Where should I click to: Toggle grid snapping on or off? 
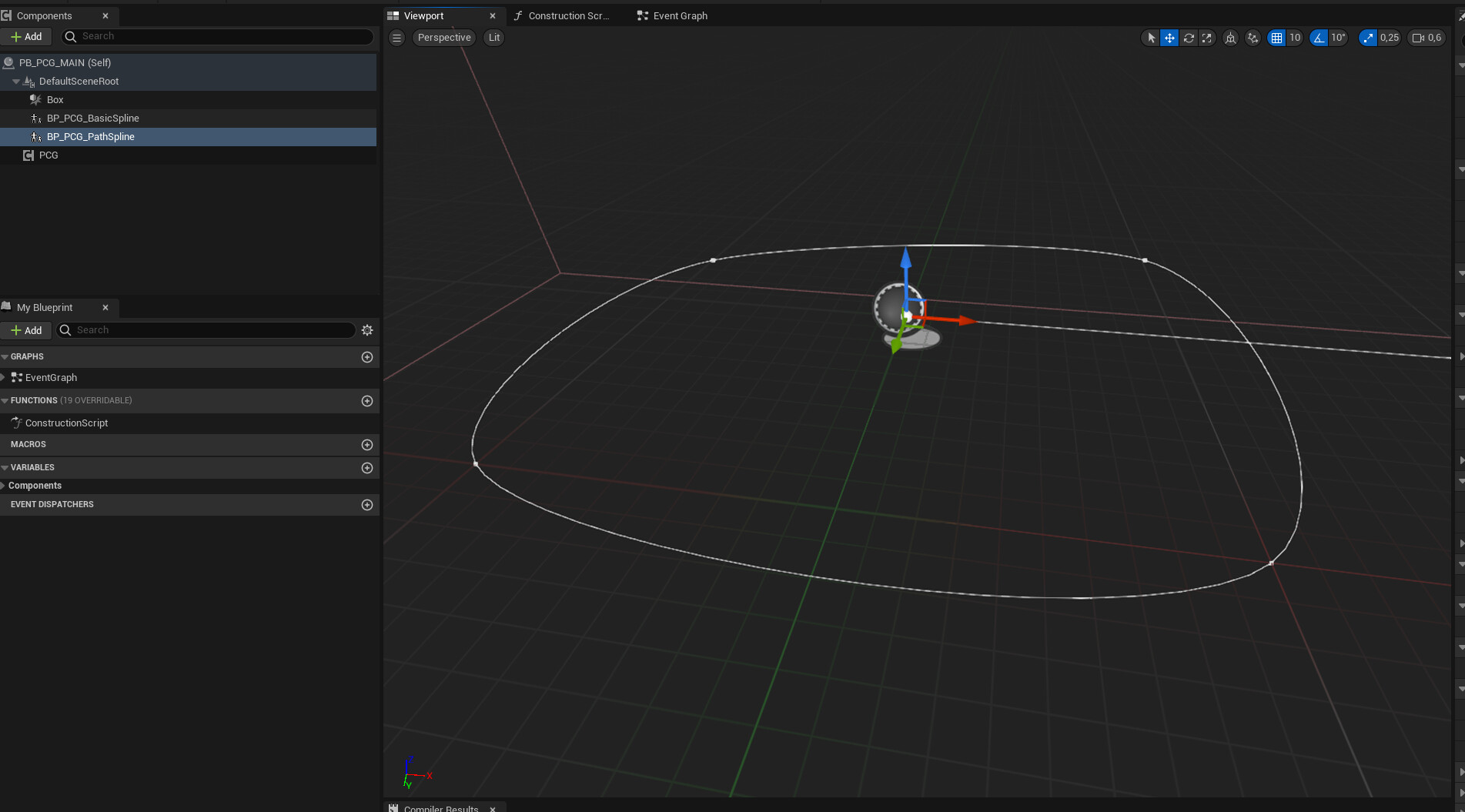tap(1276, 38)
